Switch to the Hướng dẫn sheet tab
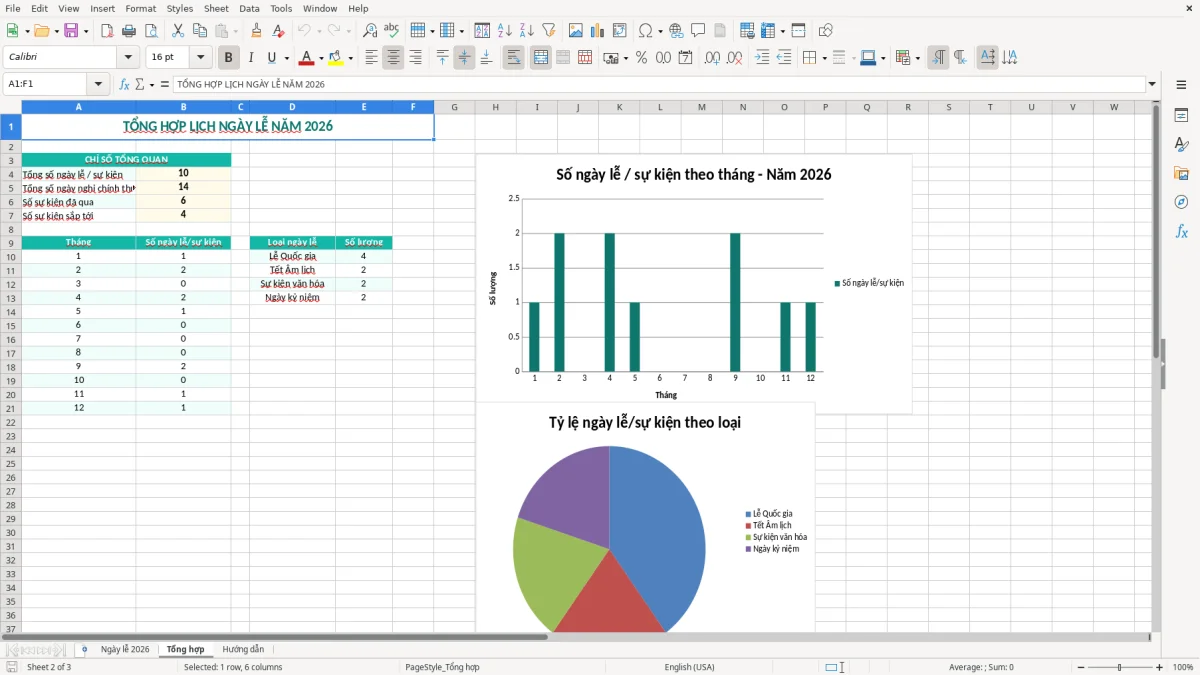The image size is (1200, 675). point(243,650)
